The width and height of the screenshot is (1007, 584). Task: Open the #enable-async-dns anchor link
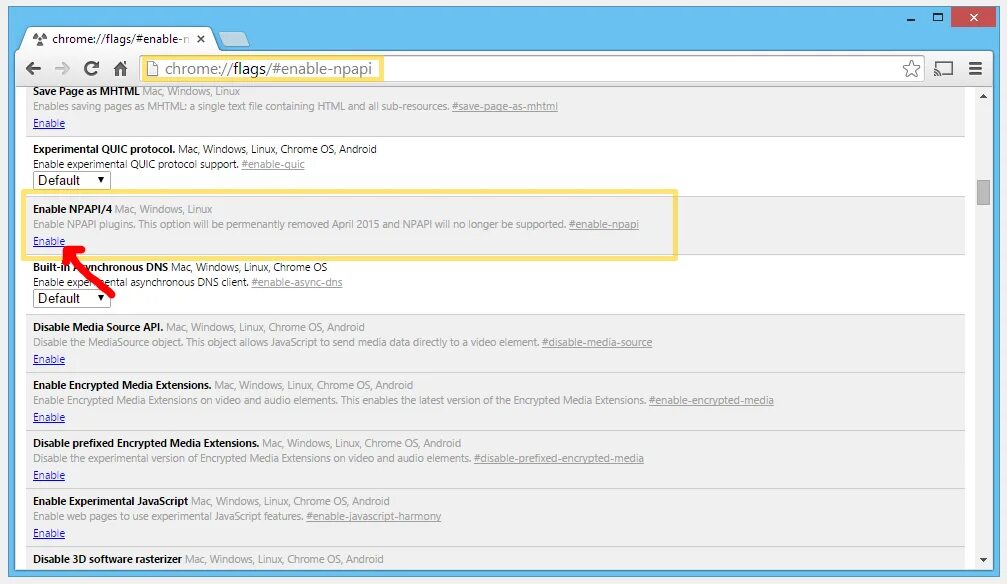tap(297, 283)
